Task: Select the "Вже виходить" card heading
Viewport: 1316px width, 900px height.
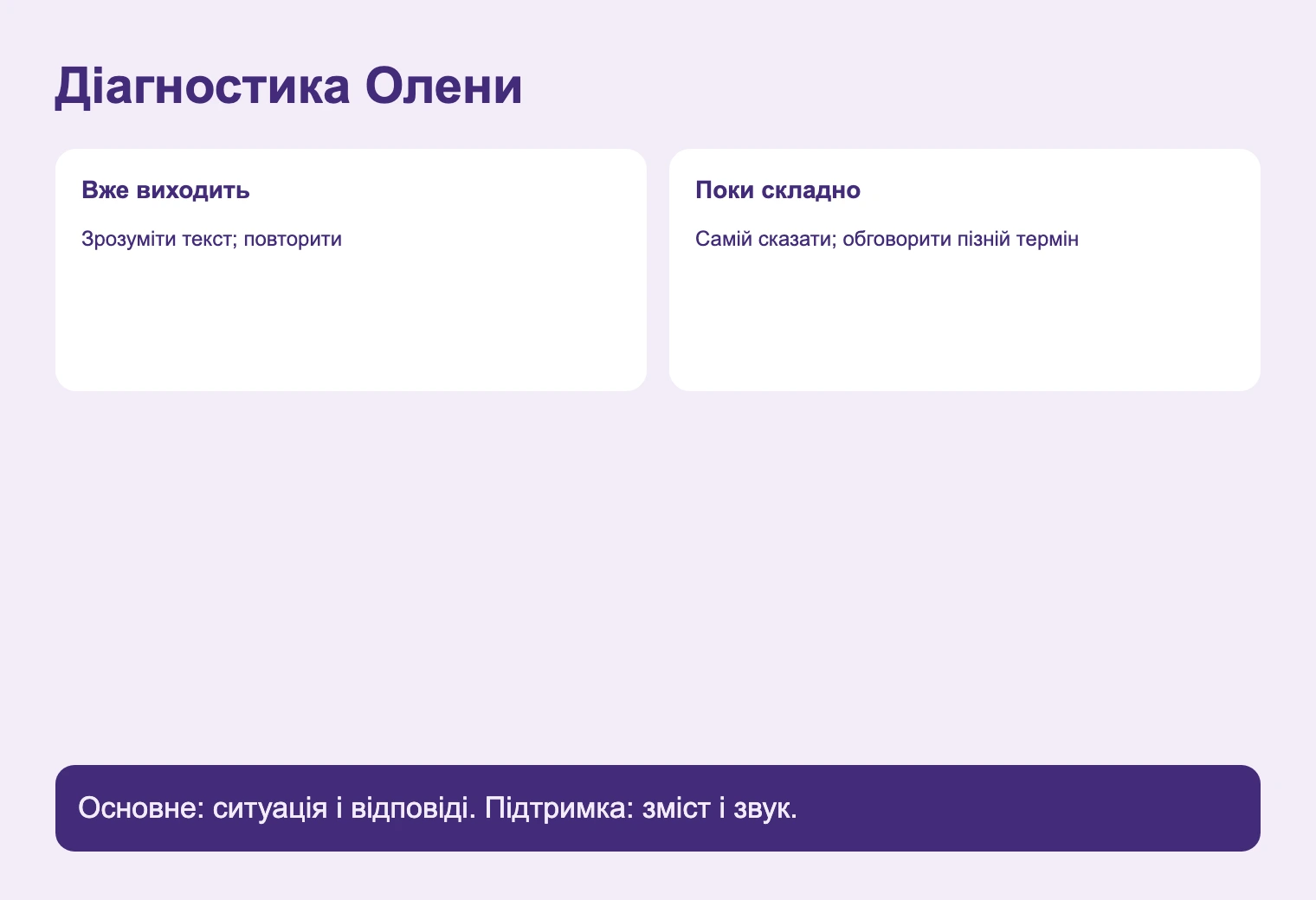Action: [x=165, y=190]
